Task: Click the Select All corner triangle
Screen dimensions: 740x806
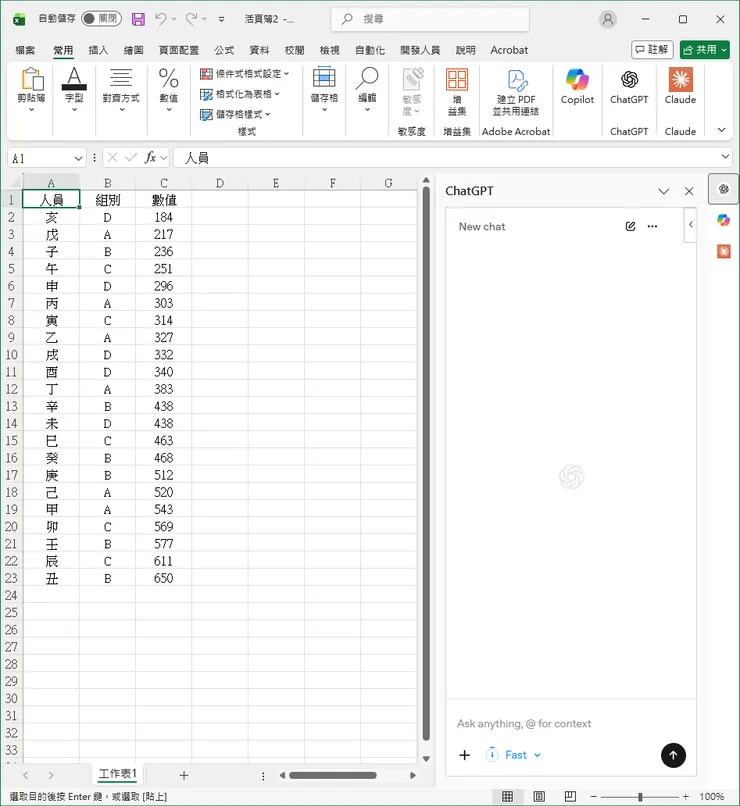Action: (x=13, y=182)
